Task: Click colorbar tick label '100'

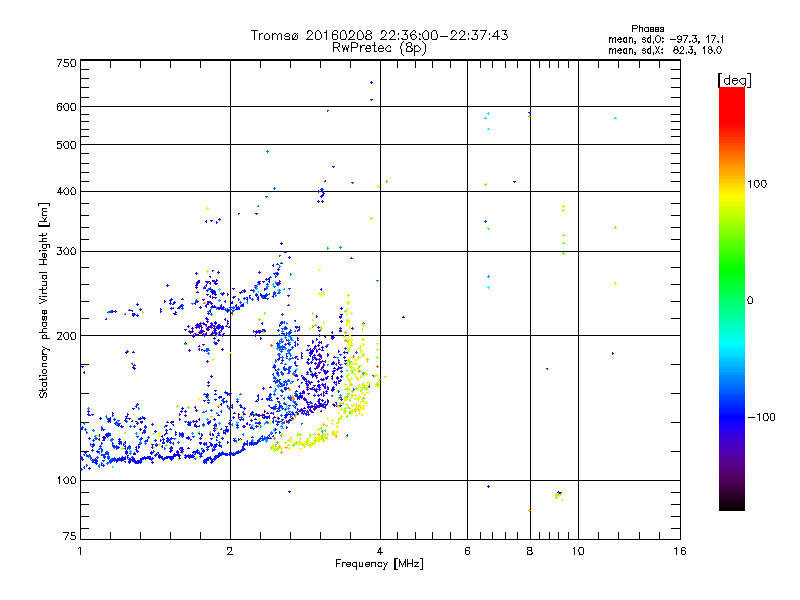Action: pyautogui.click(x=757, y=184)
